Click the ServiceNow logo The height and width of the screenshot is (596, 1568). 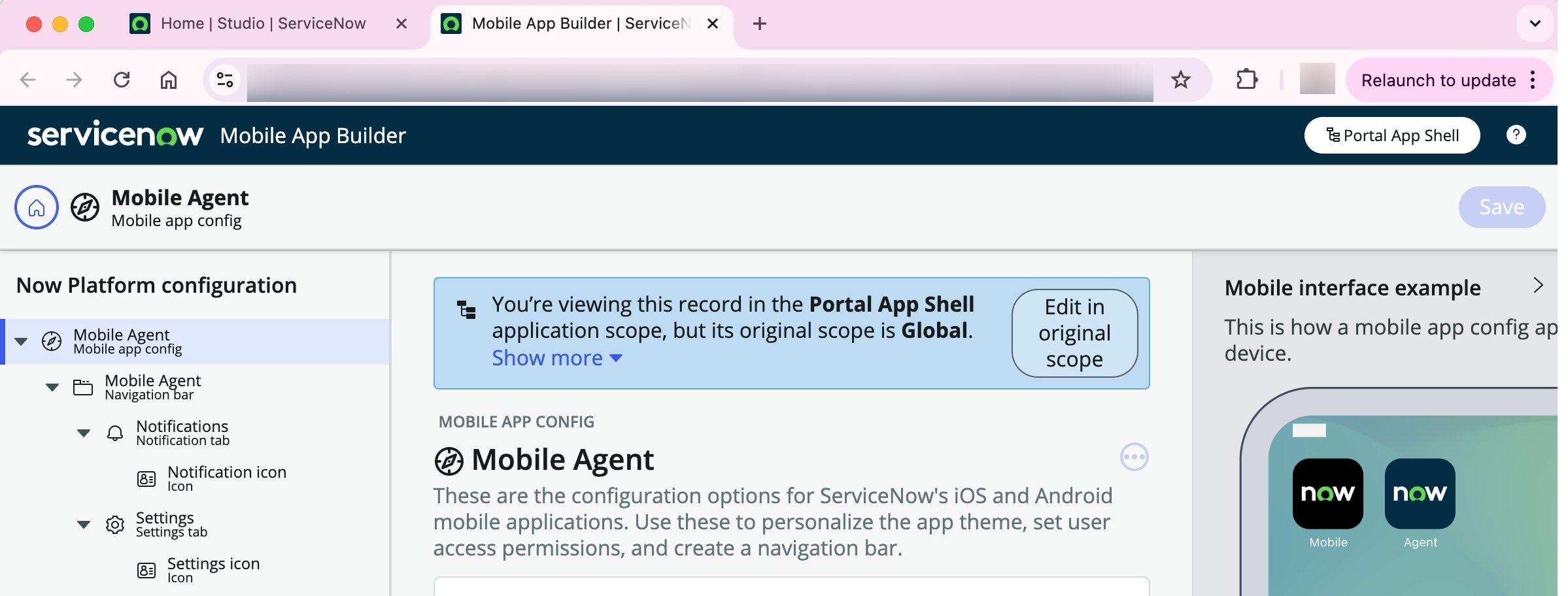pyautogui.click(x=115, y=135)
